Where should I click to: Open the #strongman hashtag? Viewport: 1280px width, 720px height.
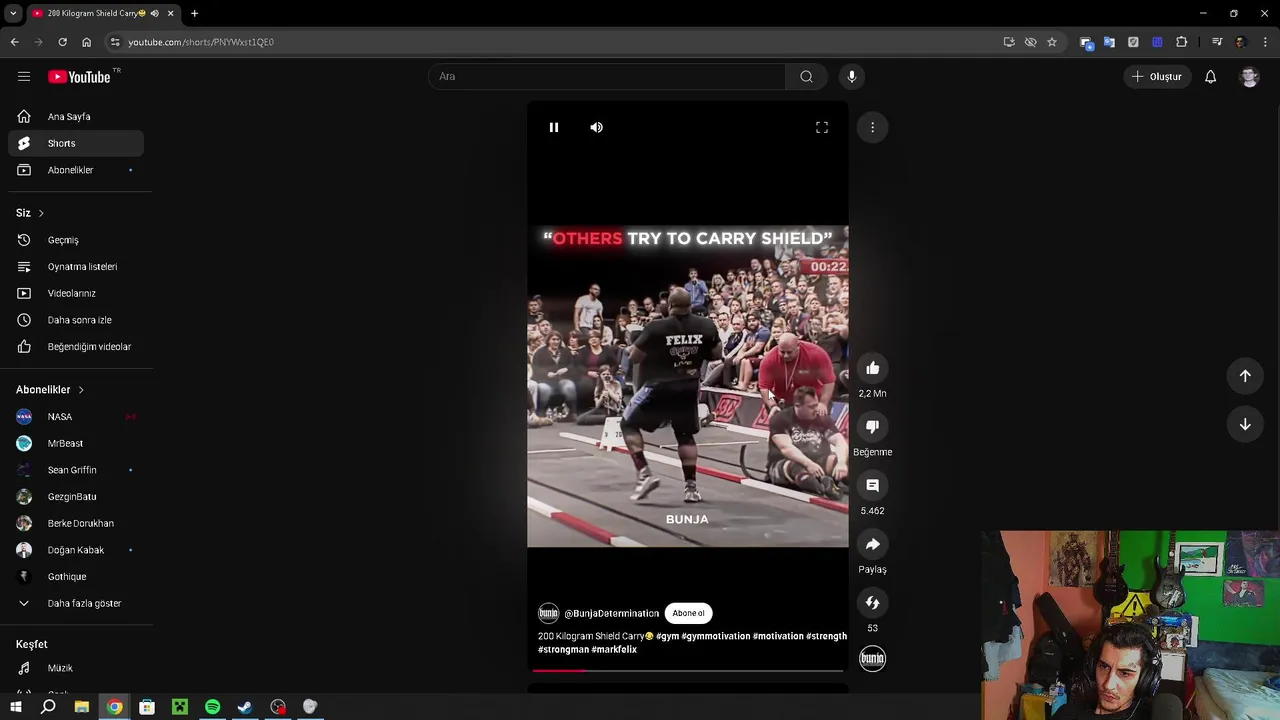click(563, 650)
